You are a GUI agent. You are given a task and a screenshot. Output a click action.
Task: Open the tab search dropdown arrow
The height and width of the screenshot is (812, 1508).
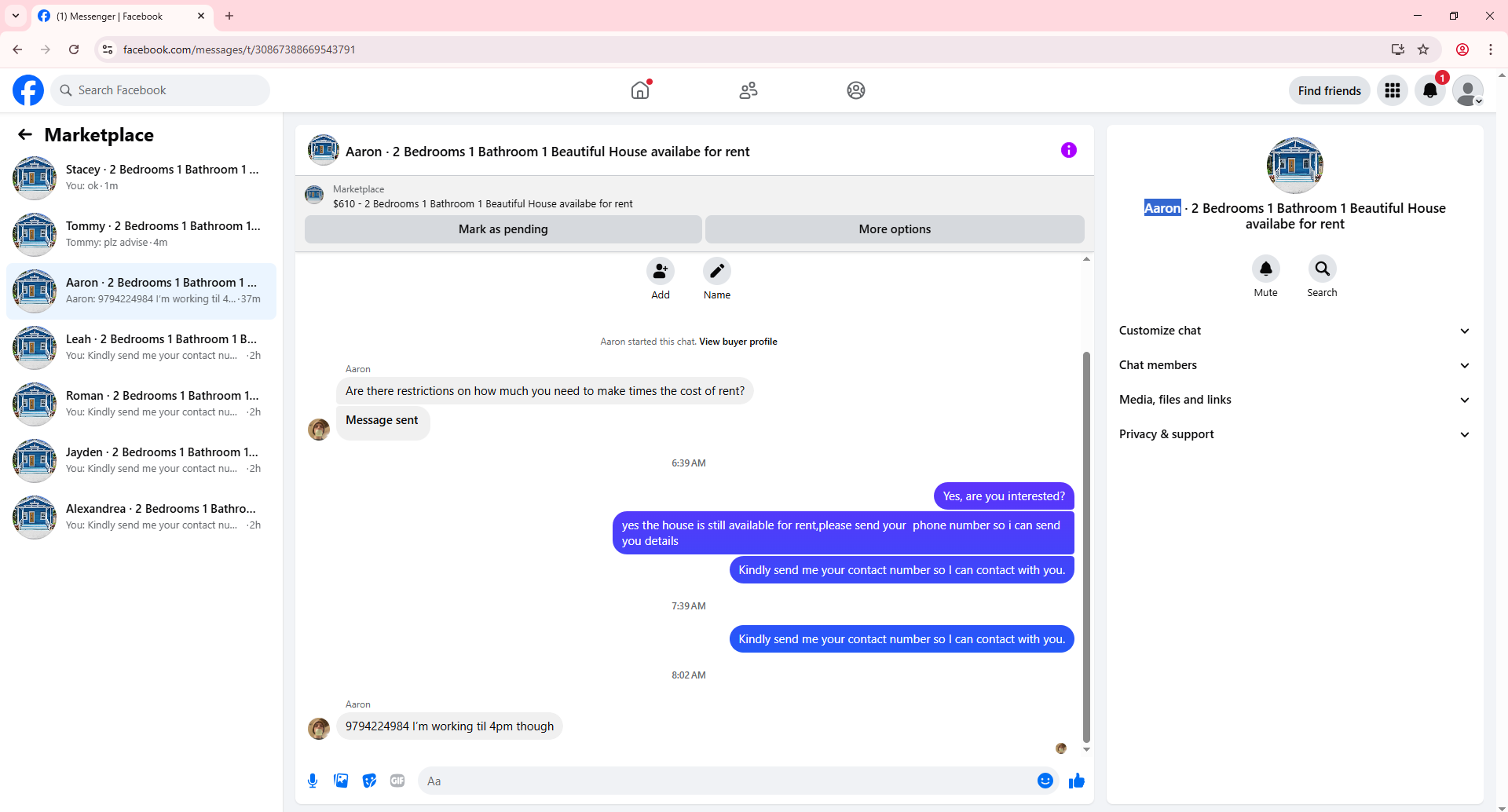click(x=16, y=16)
